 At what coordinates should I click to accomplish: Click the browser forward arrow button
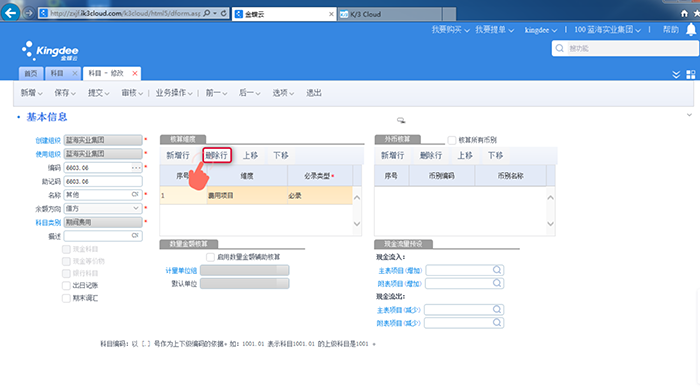29,13
